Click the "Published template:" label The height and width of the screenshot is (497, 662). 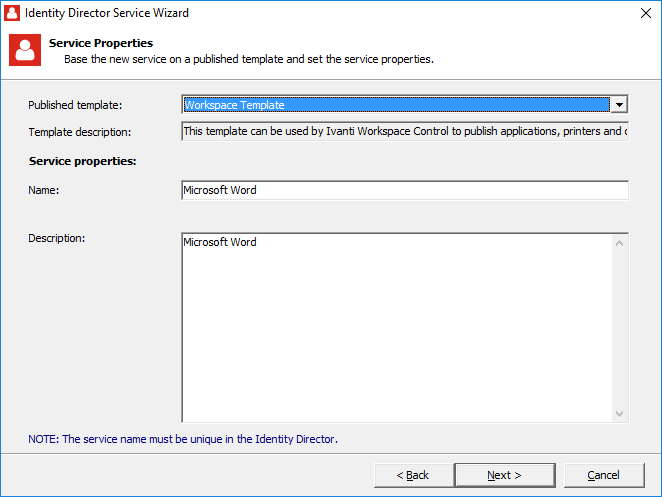(x=75, y=105)
